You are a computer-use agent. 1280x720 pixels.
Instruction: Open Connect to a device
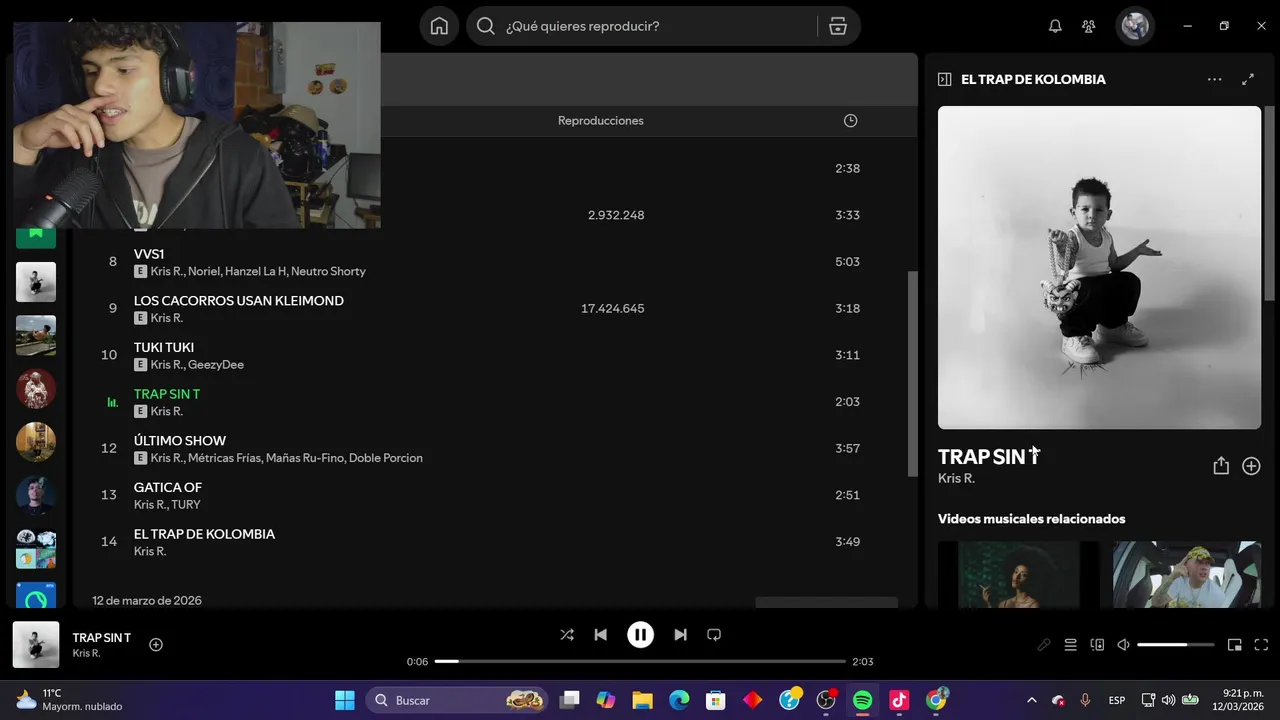(x=1097, y=645)
